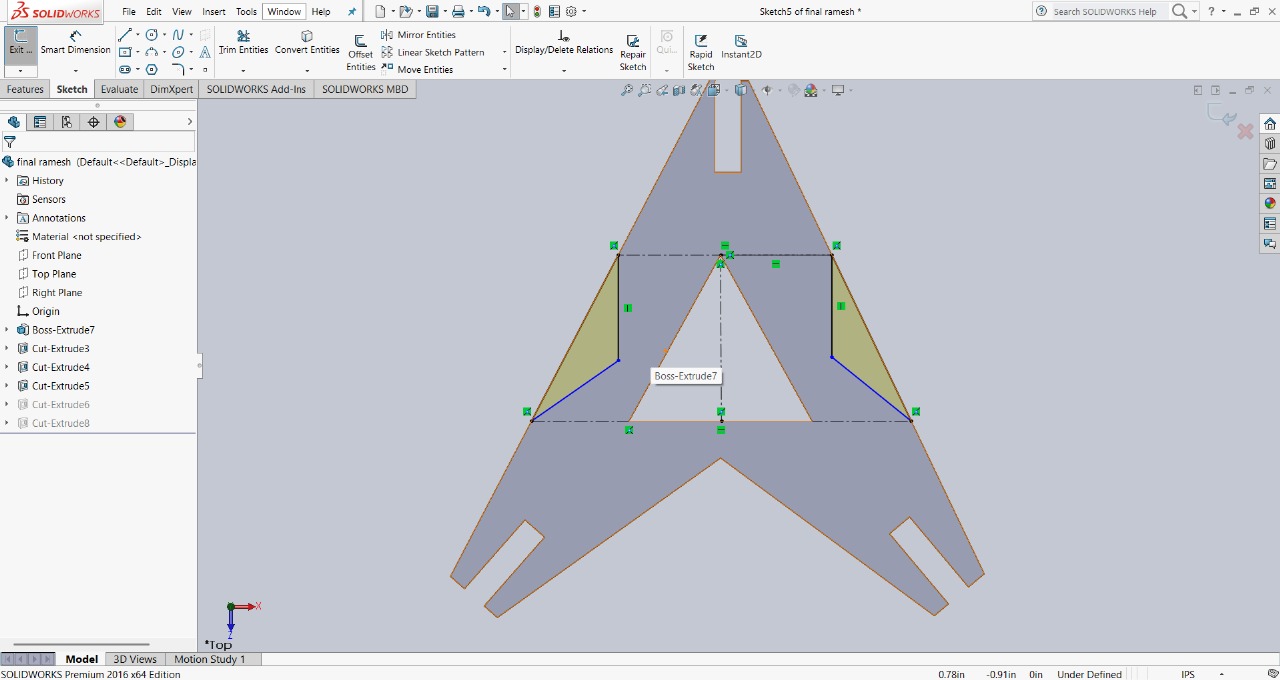Screen dimensions: 1280x680
Task: Switch to the Evaluate tab
Action: pos(119,89)
